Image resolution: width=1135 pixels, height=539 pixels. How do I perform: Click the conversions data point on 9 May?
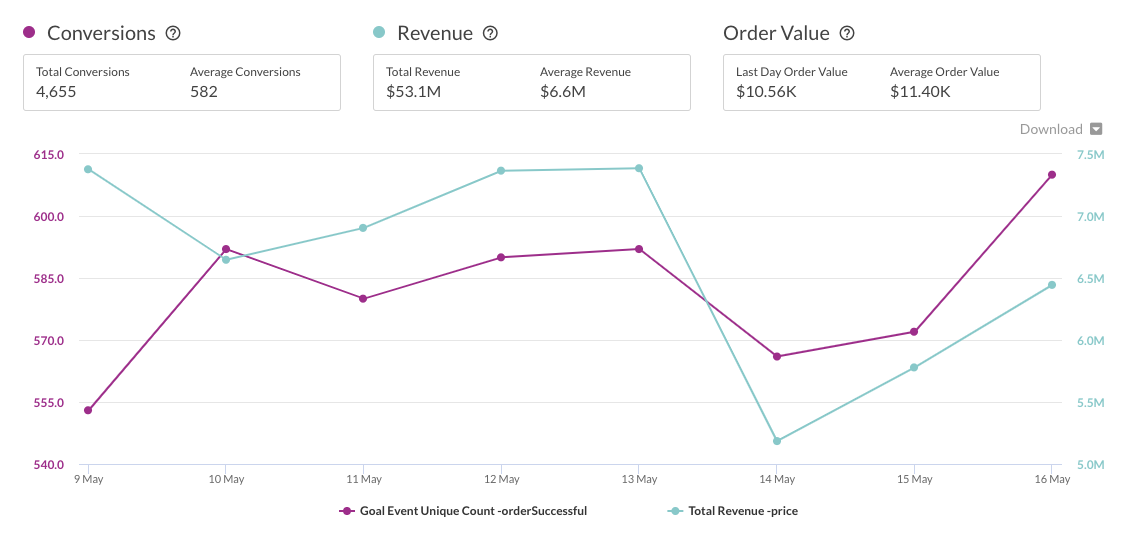88,410
